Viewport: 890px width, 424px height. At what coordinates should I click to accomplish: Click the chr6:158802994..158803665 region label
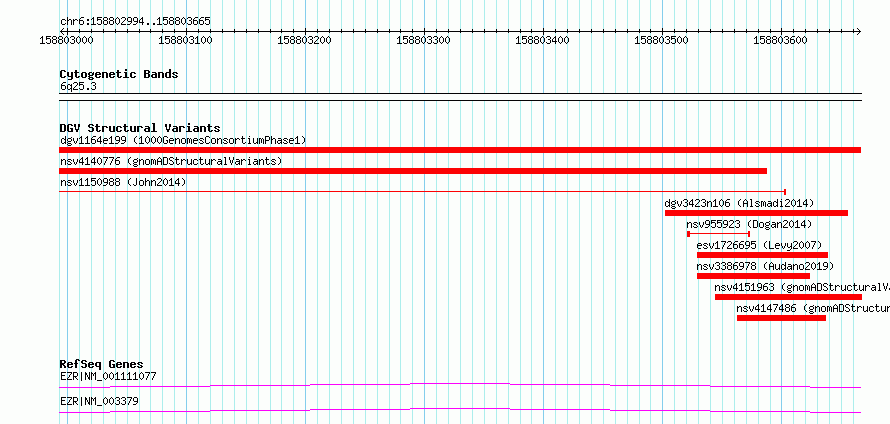[x=135, y=22]
